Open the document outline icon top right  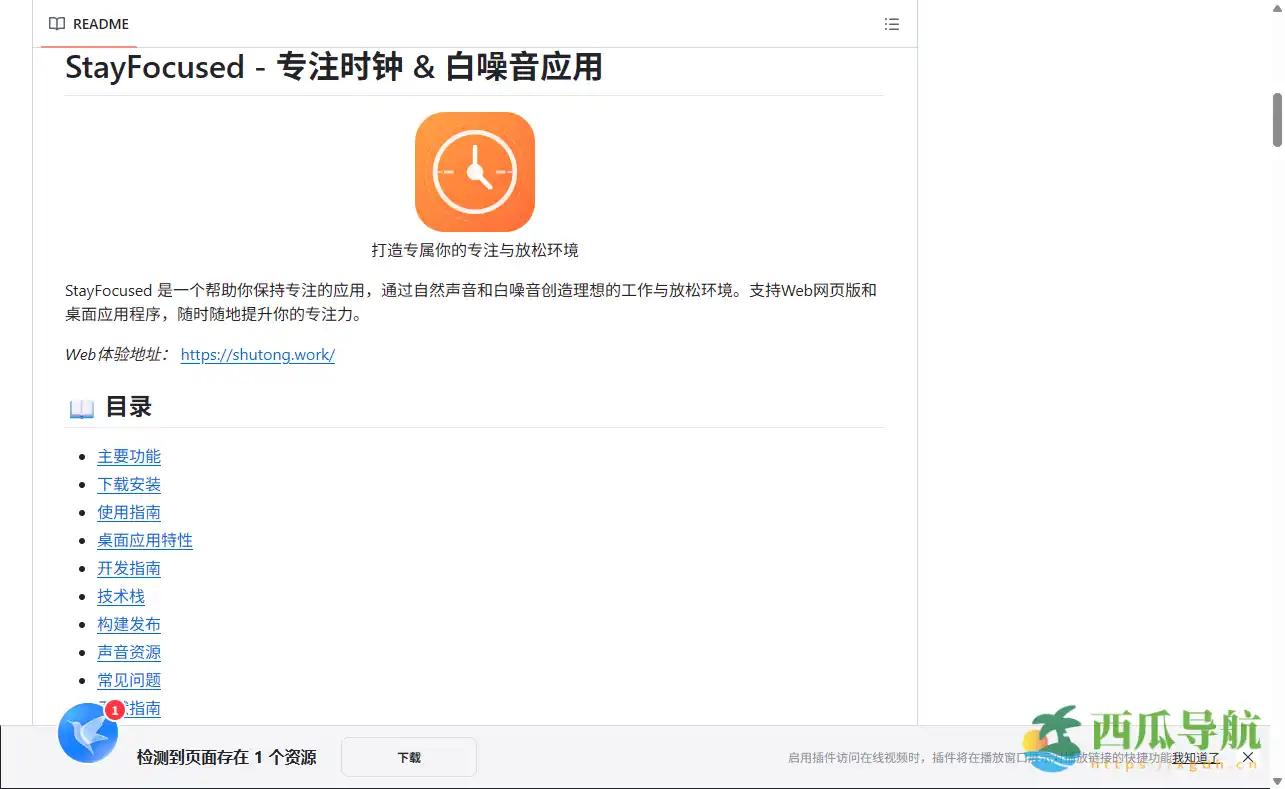point(891,24)
